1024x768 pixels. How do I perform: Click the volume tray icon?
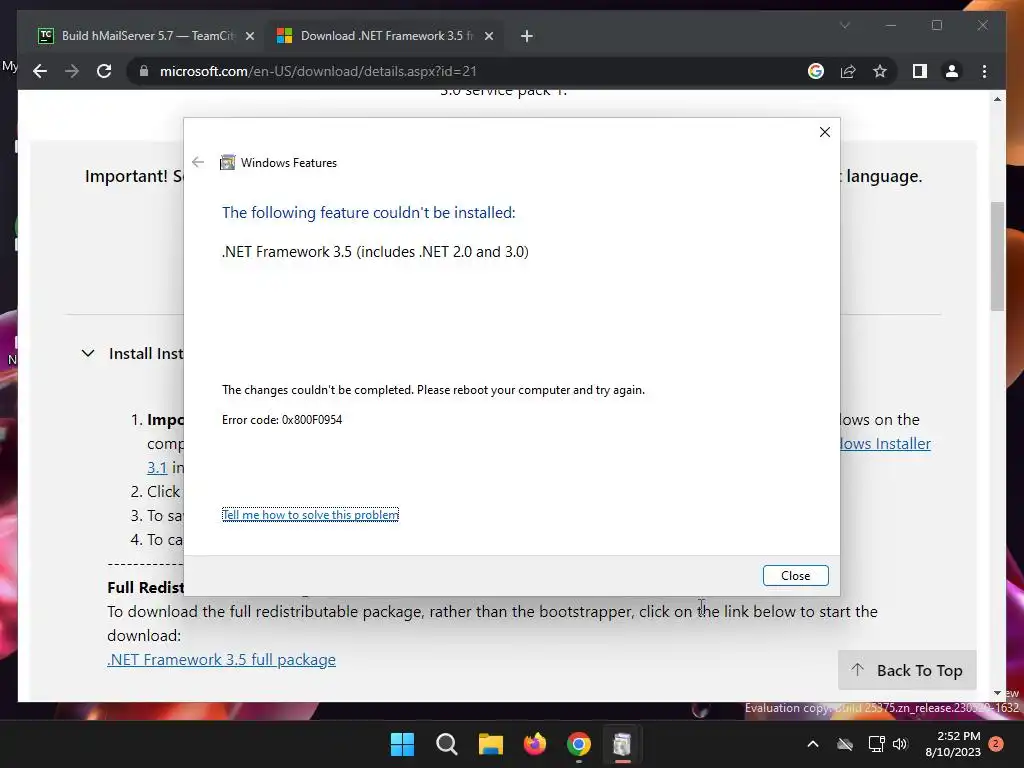pyautogui.click(x=900, y=744)
